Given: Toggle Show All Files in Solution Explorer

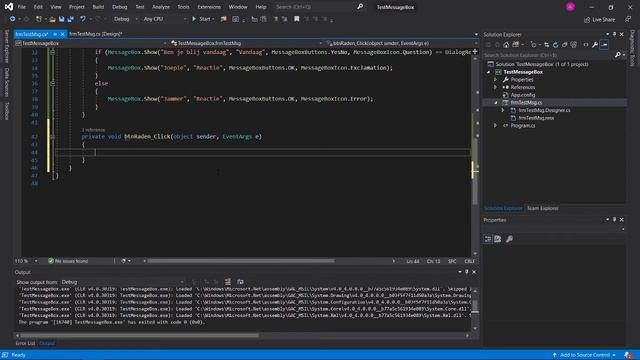Looking at the screenshot, I should pyautogui.click(x=573, y=45).
